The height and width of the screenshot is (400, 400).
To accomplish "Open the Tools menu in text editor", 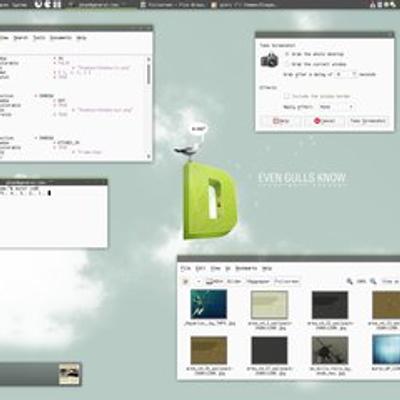I will point(39,38).
